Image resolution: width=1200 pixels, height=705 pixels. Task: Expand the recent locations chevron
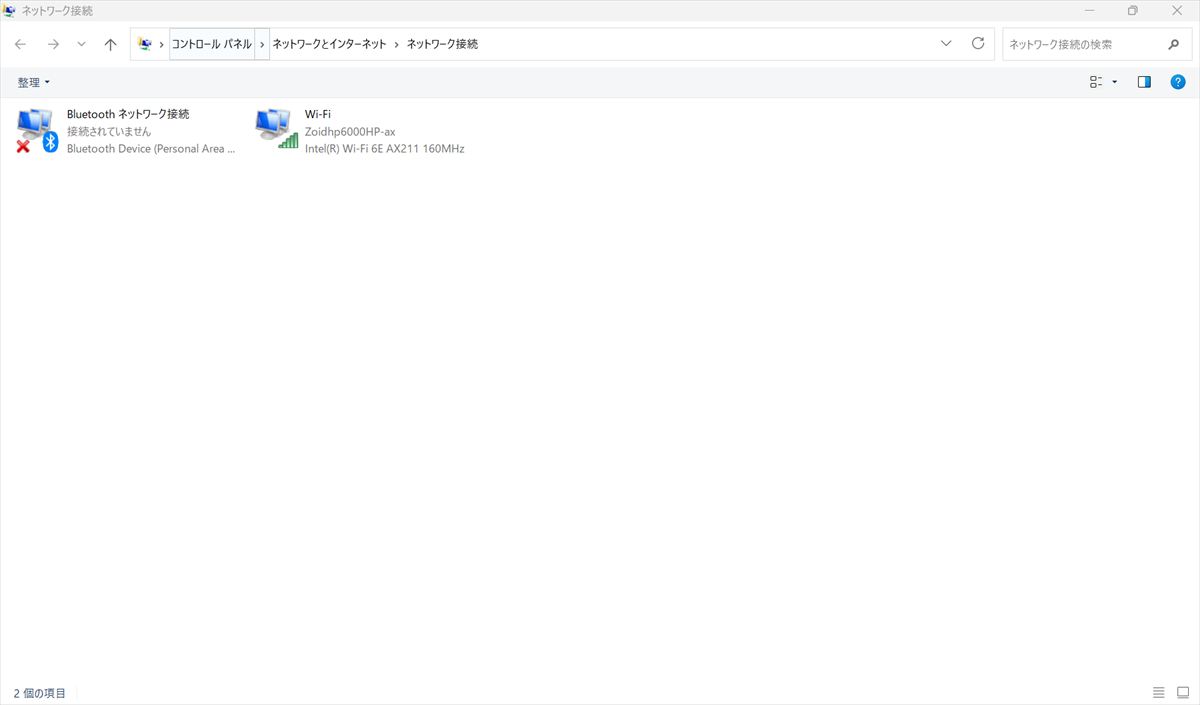[82, 44]
